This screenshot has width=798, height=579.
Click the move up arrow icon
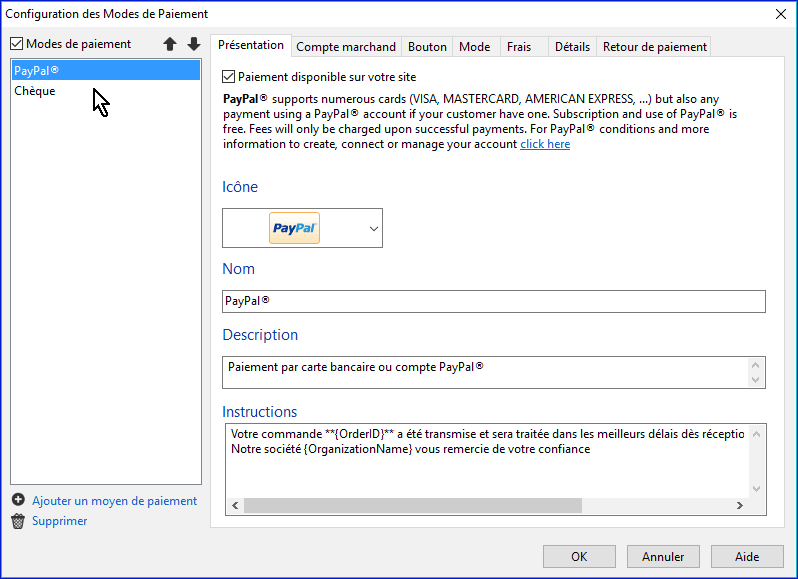pos(170,45)
